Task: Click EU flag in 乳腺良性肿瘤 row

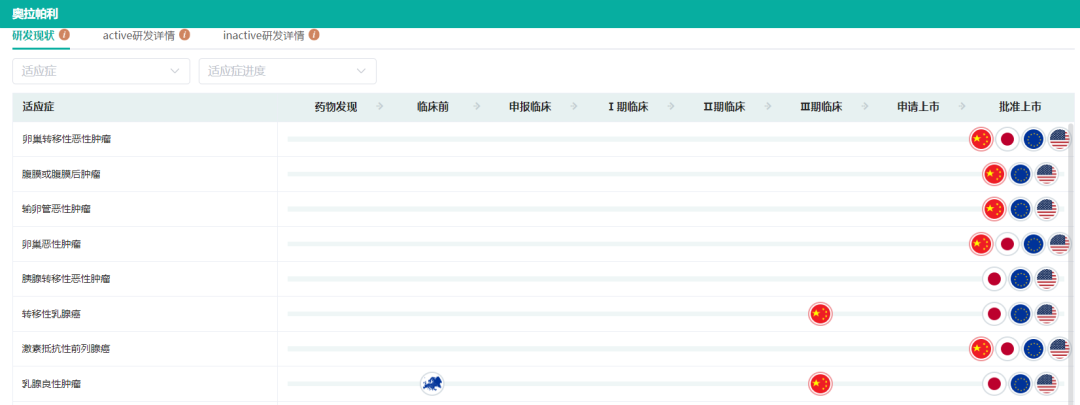Action: point(1020,383)
